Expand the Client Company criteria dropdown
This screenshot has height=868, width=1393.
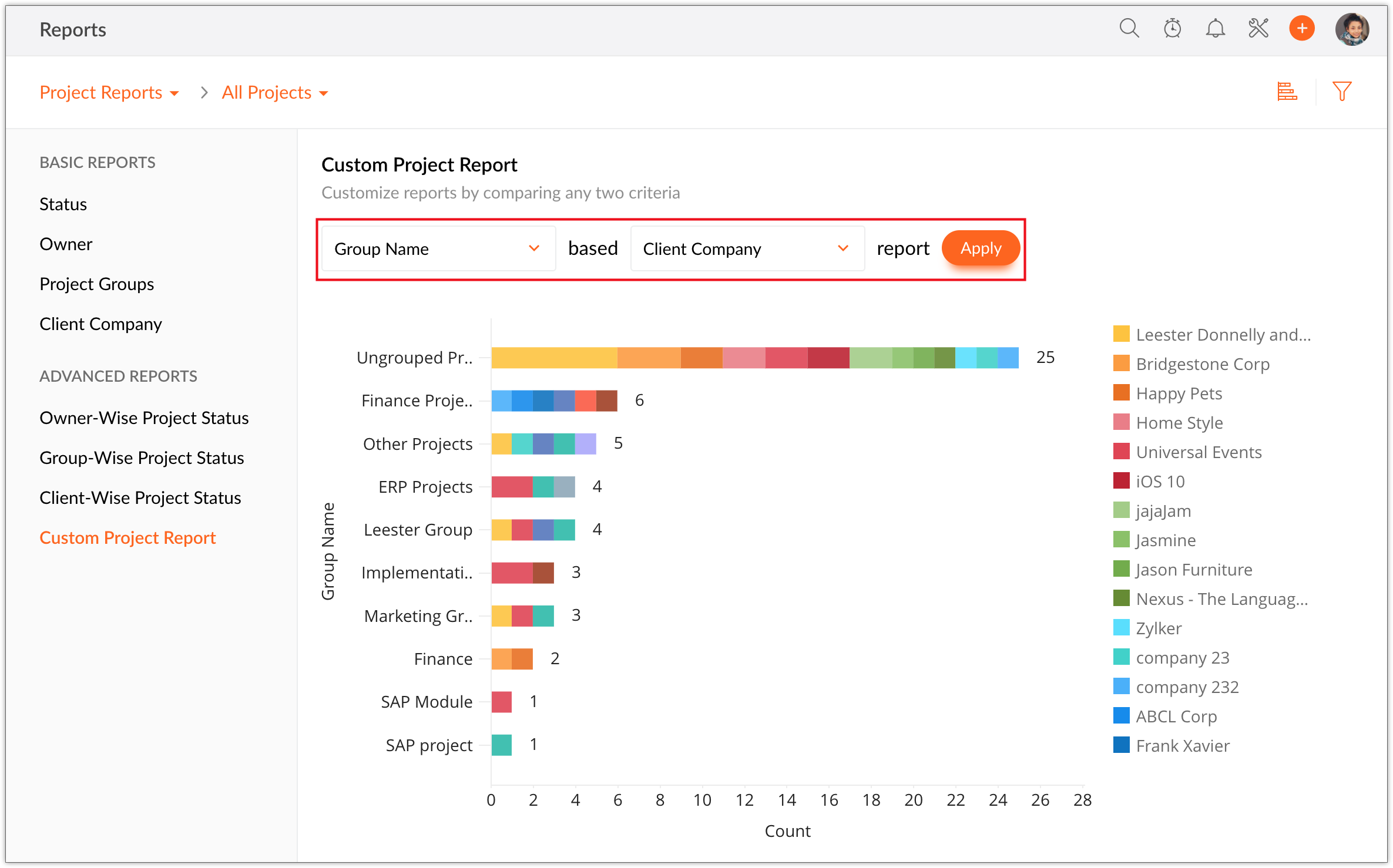click(746, 248)
